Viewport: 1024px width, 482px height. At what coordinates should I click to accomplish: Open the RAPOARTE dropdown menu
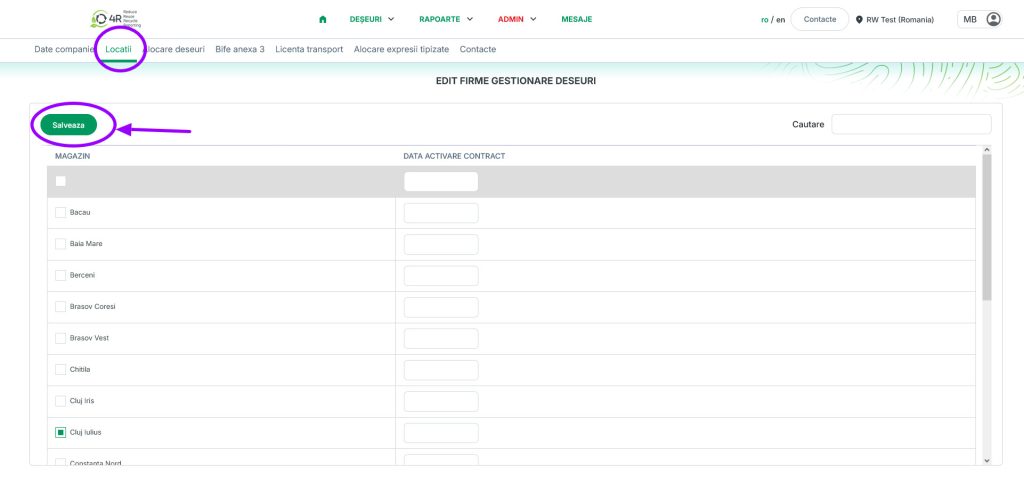tap(446, 19)
